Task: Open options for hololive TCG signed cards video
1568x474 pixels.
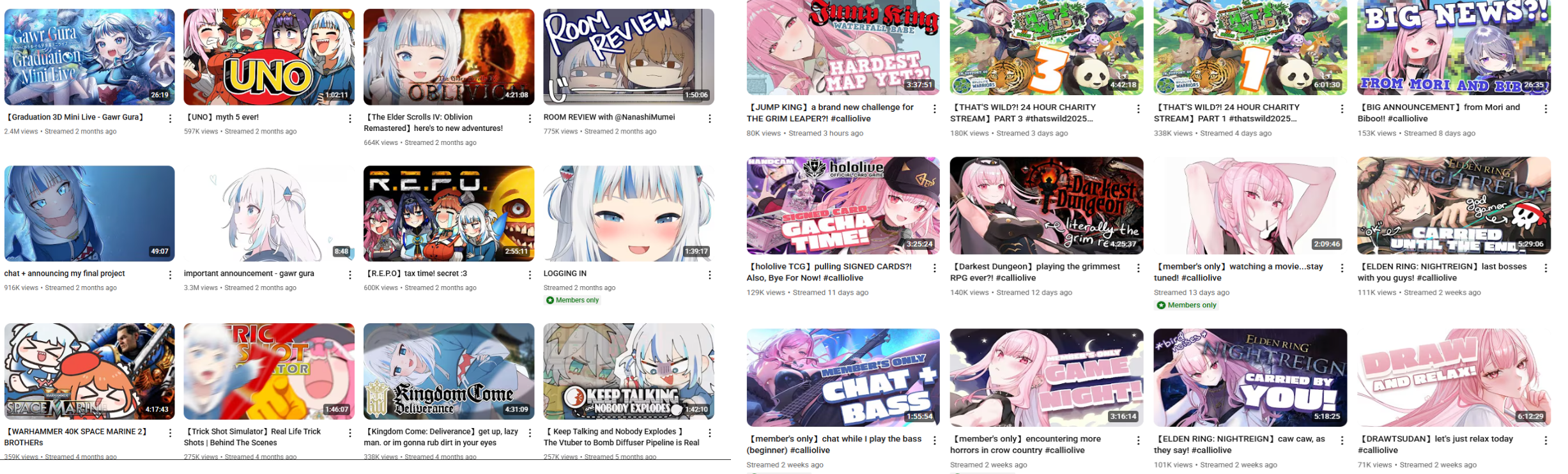Action: (935, 268)
